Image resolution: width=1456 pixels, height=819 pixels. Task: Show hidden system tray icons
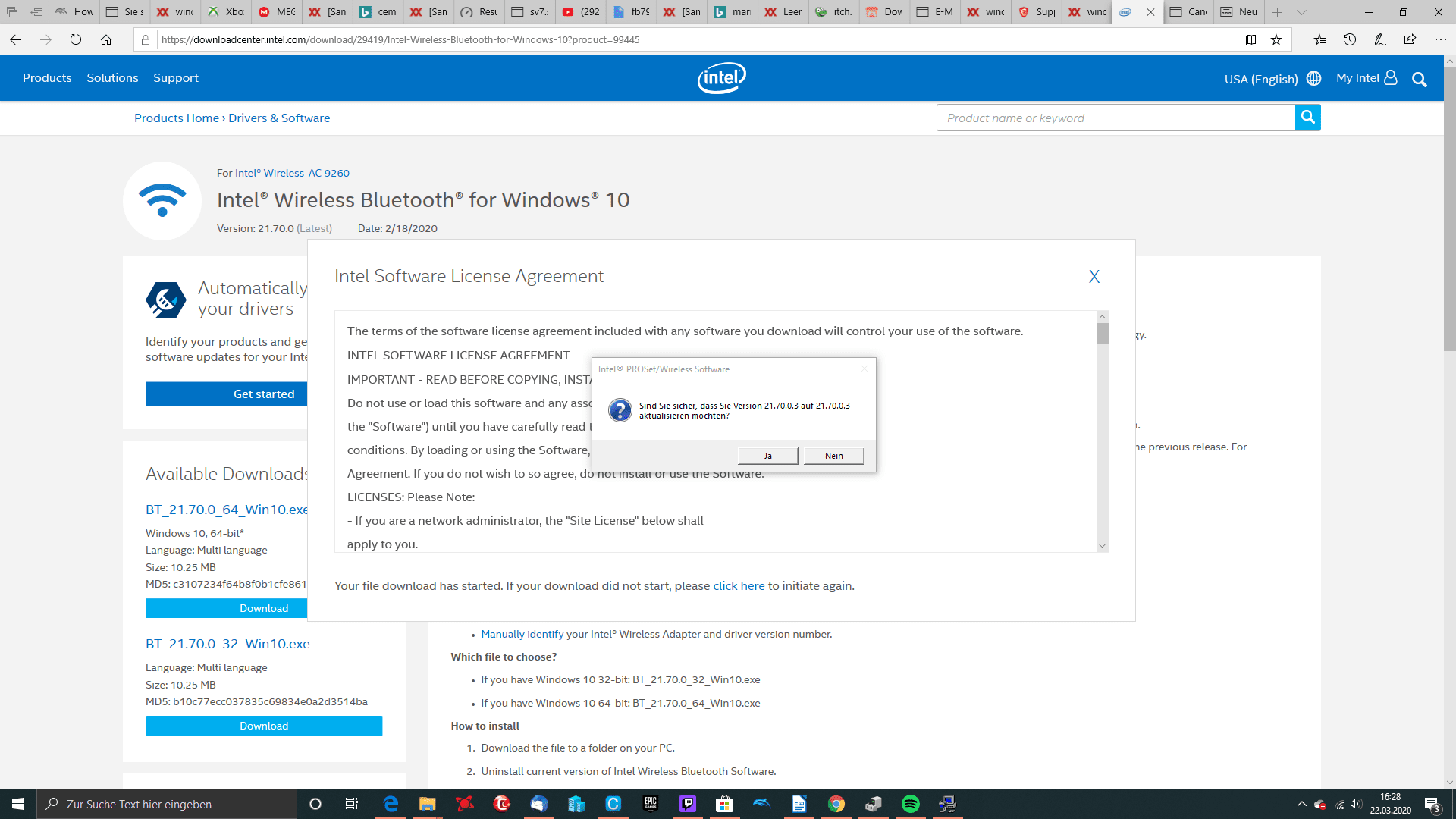point(1301,804)
